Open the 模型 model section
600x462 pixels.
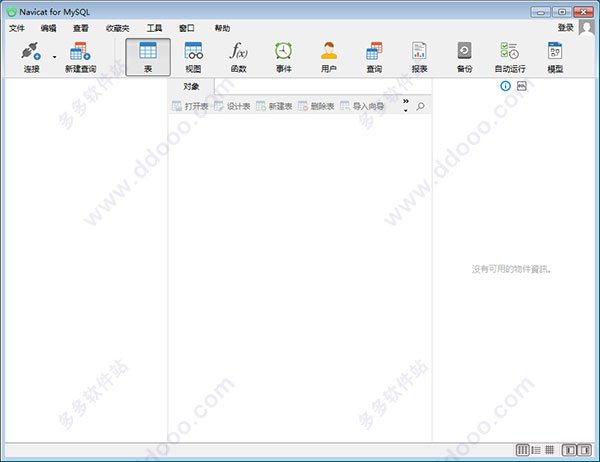[555, 57]
